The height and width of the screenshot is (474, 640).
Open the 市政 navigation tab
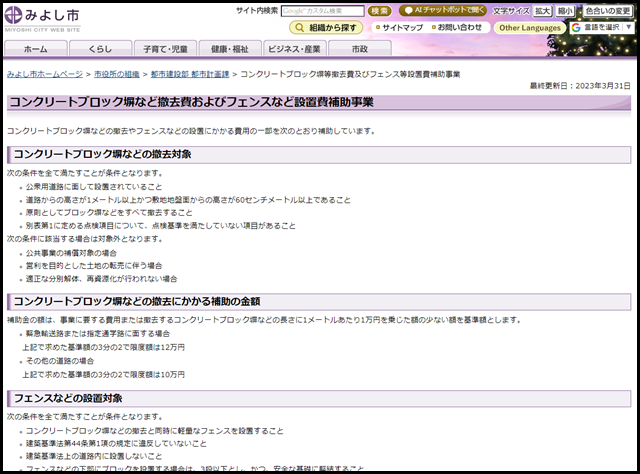358,49
